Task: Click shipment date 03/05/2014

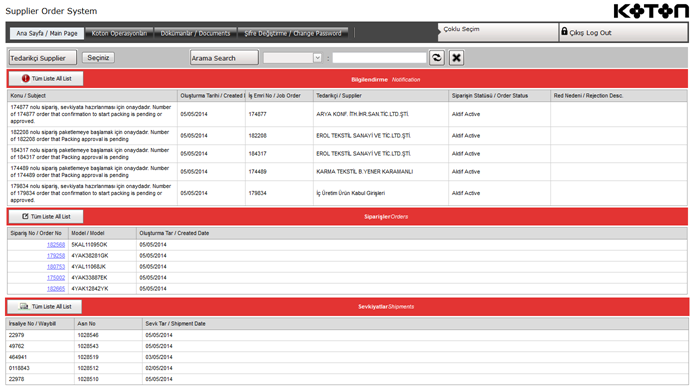Action: tap(159, 357)
